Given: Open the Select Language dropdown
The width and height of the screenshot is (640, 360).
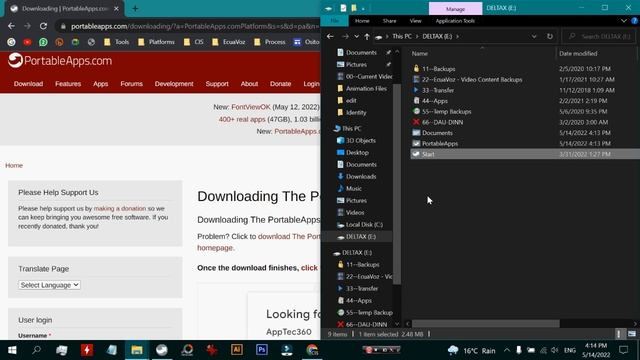Looking at the screenshot, I should pyautogui.click(x=49, y=285).
